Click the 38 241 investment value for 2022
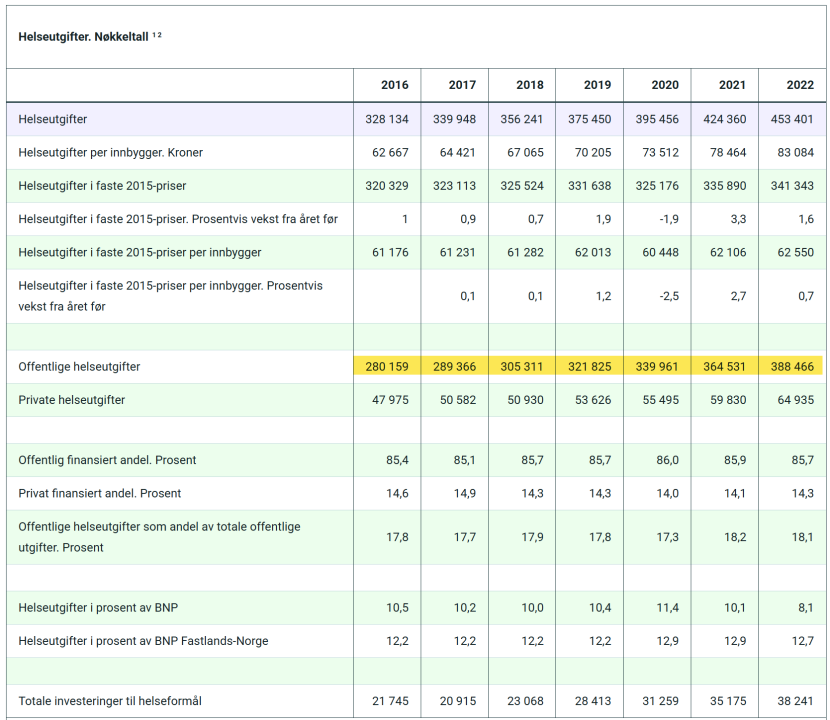The height and width of the screenshot is (720, 830). point(794,701)
